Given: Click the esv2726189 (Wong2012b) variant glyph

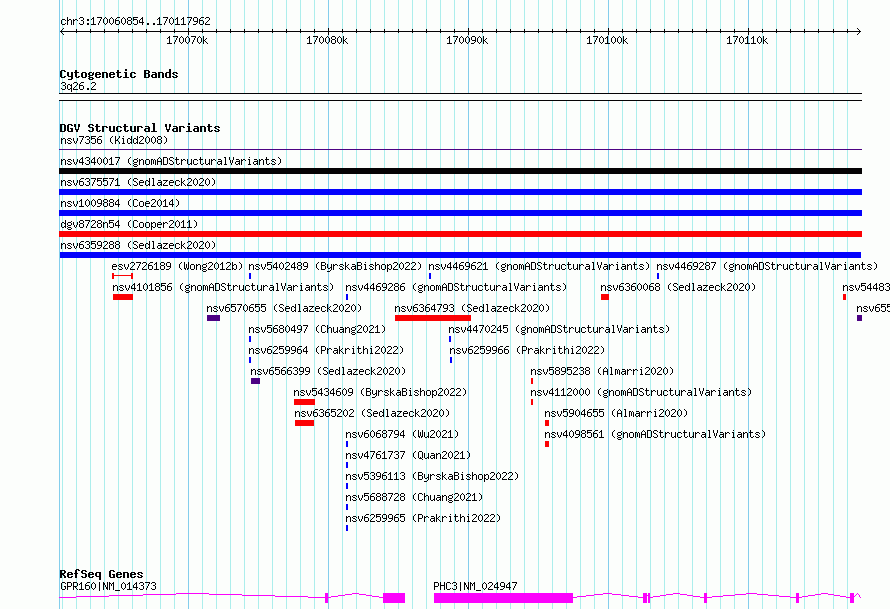Looking at the screenshot, I should [123, 276].
